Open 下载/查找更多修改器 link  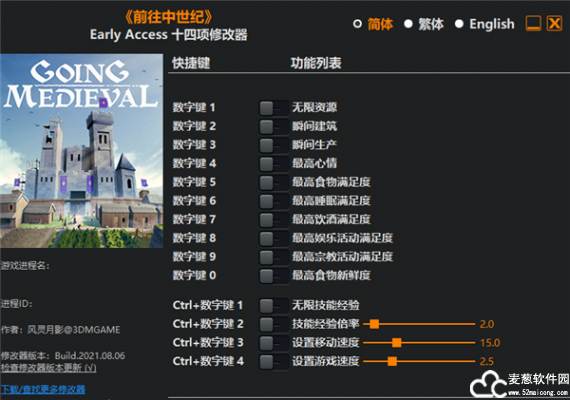(43, 389)
